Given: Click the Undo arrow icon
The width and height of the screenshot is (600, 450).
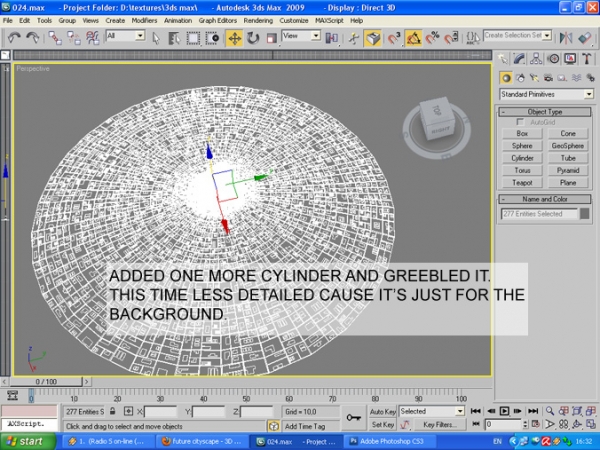Looking at the screenshot, I should click(x=14, y=38).
